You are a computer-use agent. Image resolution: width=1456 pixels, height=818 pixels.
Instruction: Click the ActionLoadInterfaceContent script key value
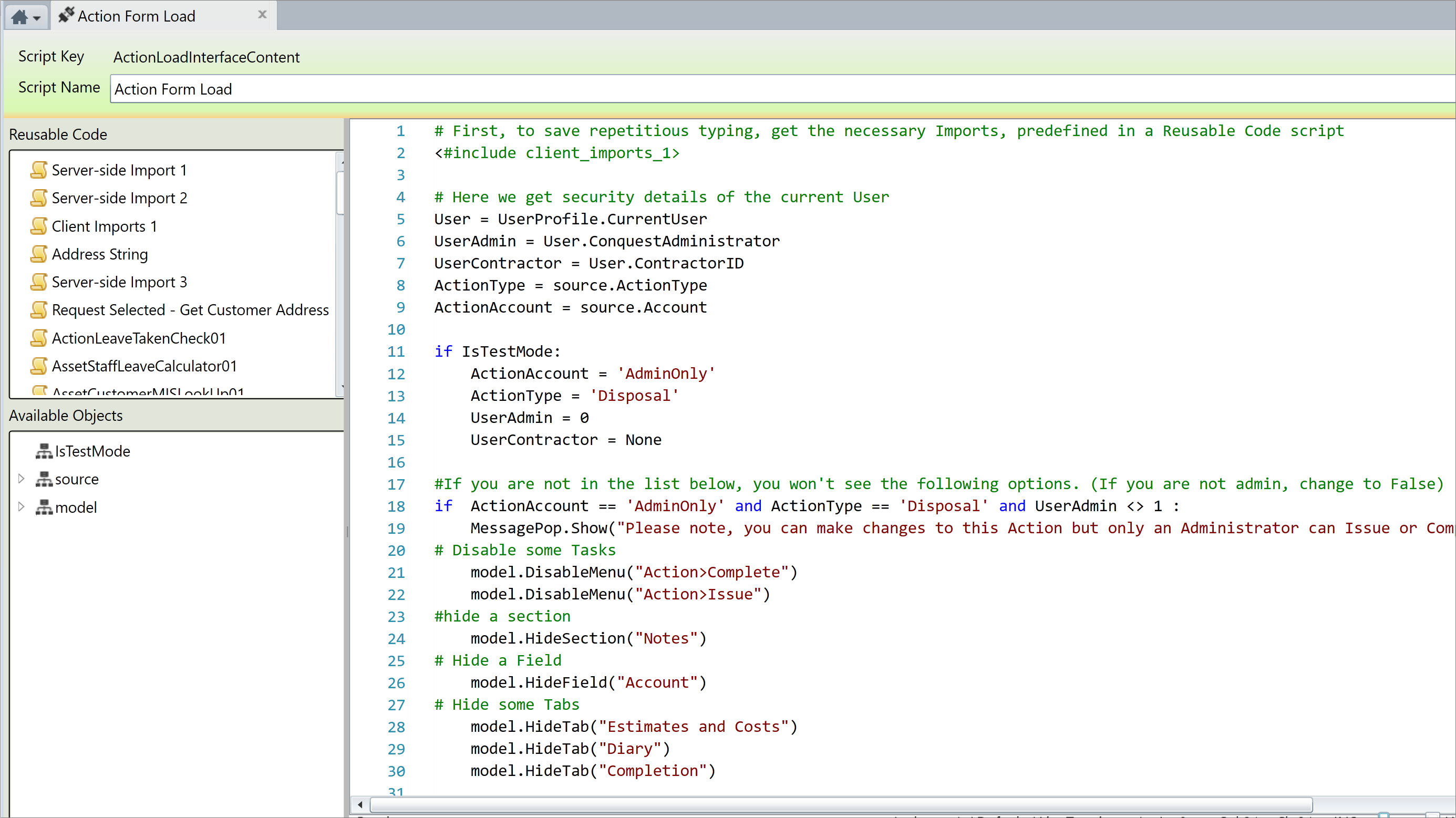[206, 57]
